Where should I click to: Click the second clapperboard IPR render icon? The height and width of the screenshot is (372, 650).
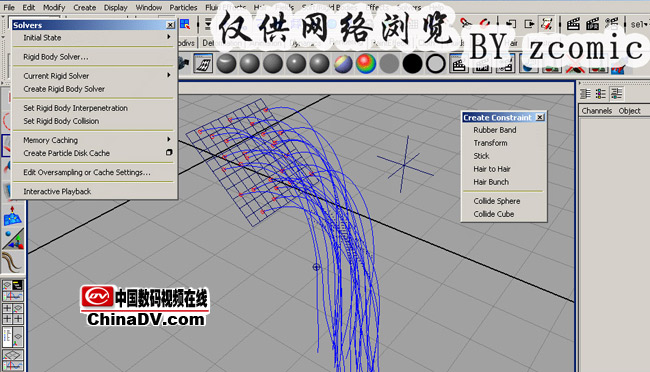(x=592, y=24)
